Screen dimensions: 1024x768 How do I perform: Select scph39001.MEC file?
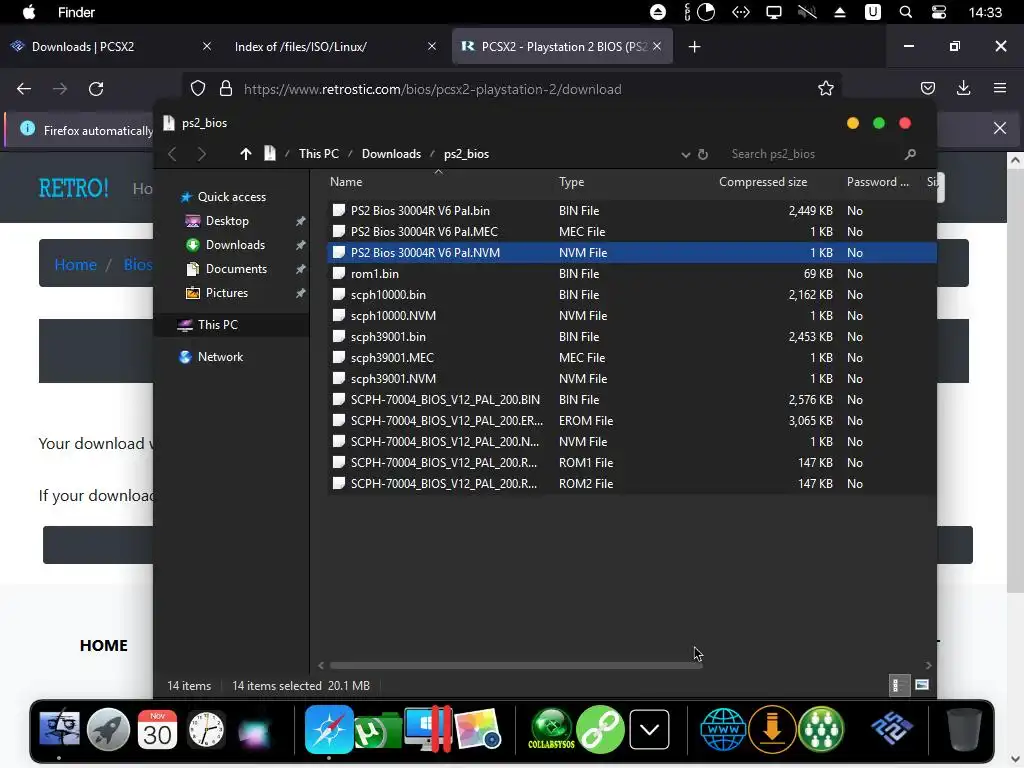tap(631, 358)
